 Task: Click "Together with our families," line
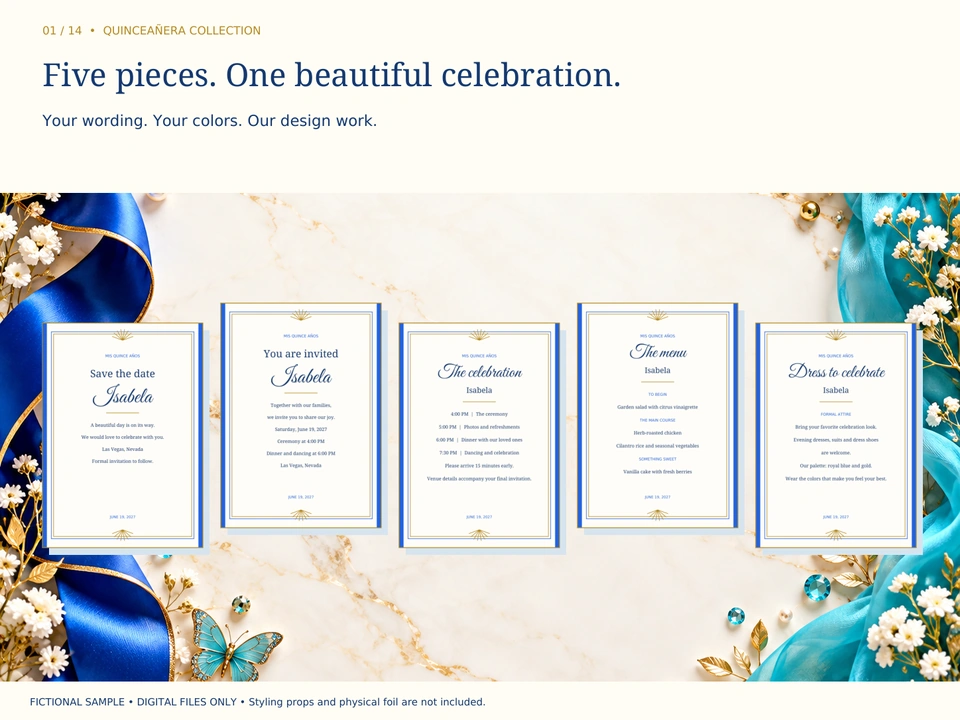click(301, 405)
